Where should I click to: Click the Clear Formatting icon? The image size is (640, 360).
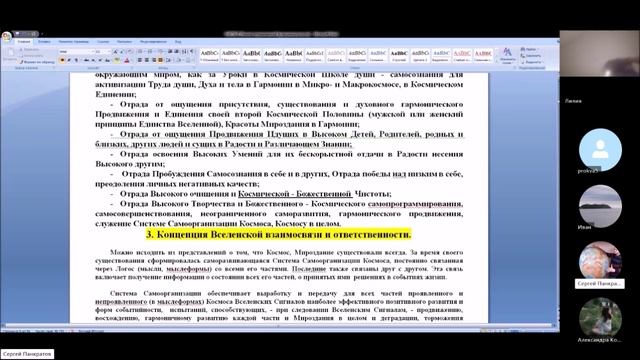point(129,52)
